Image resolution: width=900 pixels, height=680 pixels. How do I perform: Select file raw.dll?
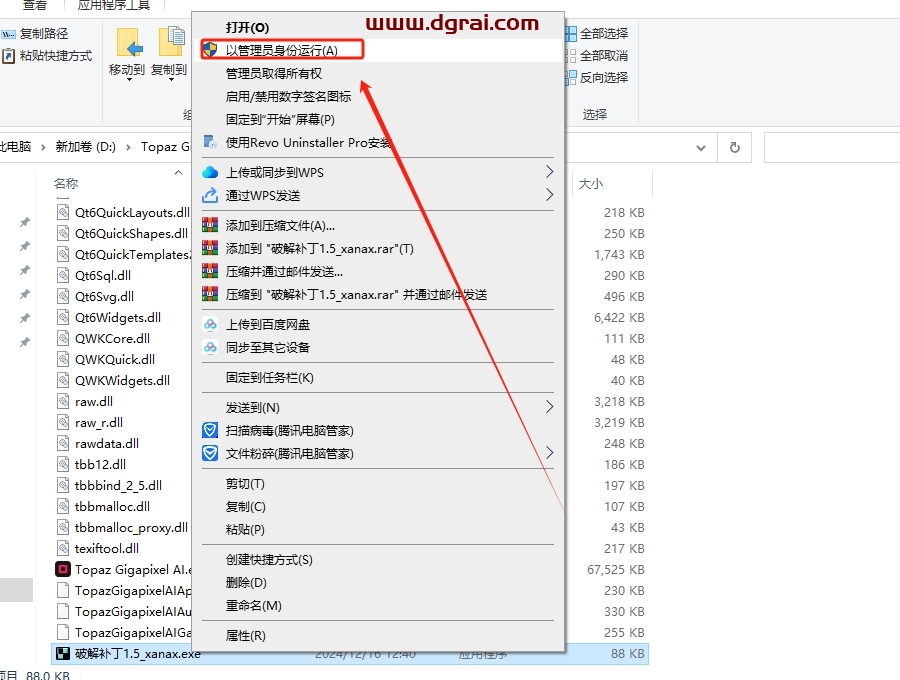(x=94, y=402)
